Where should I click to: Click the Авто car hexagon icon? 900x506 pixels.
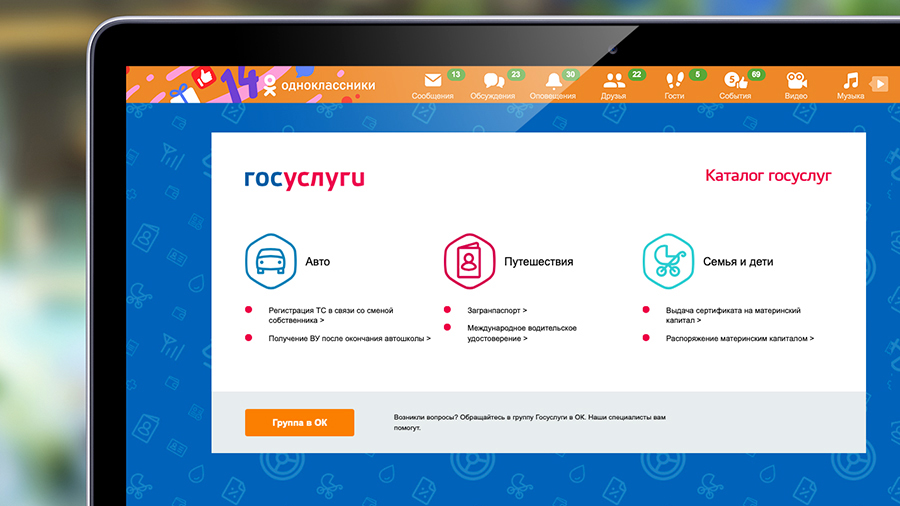pos(270,261)
